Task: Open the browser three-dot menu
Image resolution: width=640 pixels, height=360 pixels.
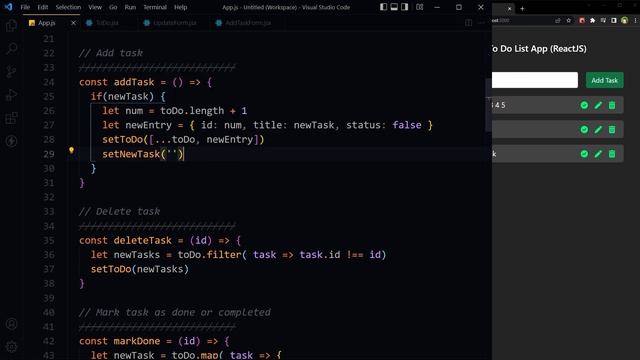Action: [636, 20]
